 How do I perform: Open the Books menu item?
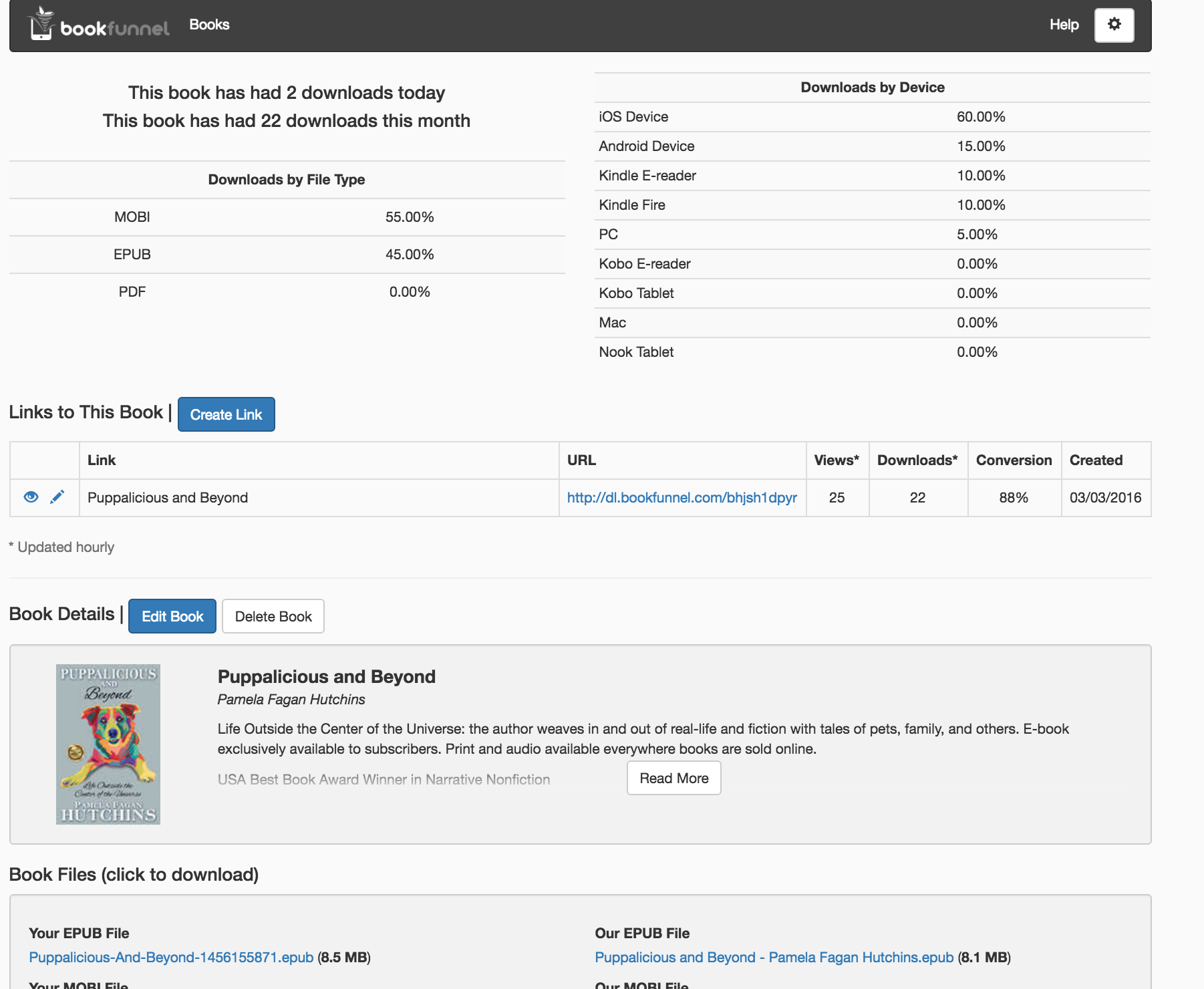(x=209, y=25)
